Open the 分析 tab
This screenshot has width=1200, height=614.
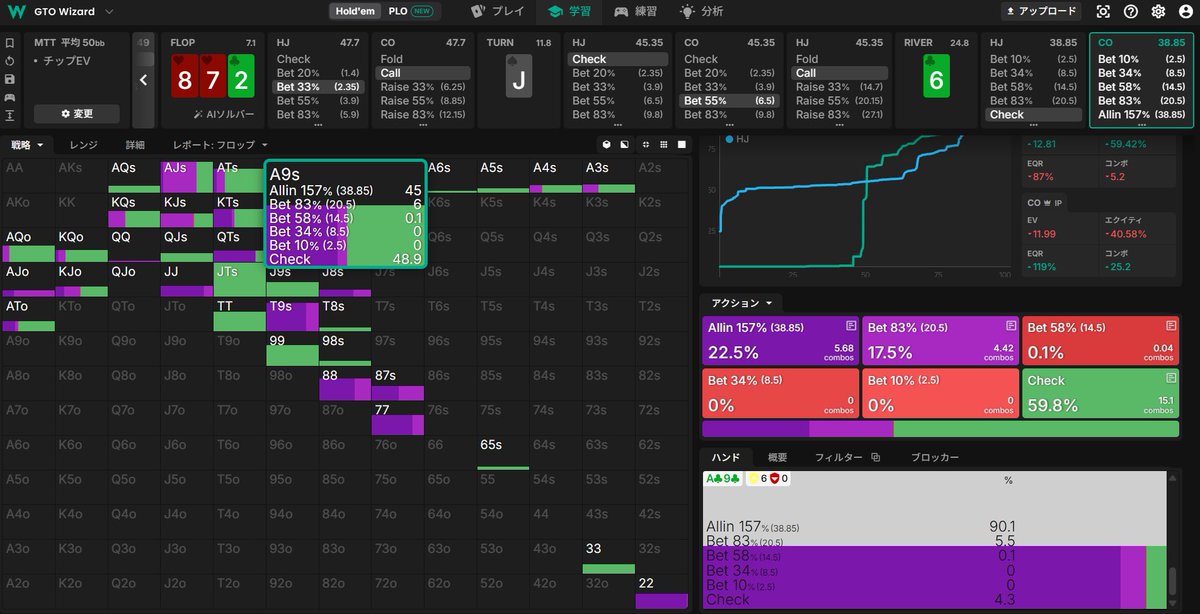[x=702, y=12]
